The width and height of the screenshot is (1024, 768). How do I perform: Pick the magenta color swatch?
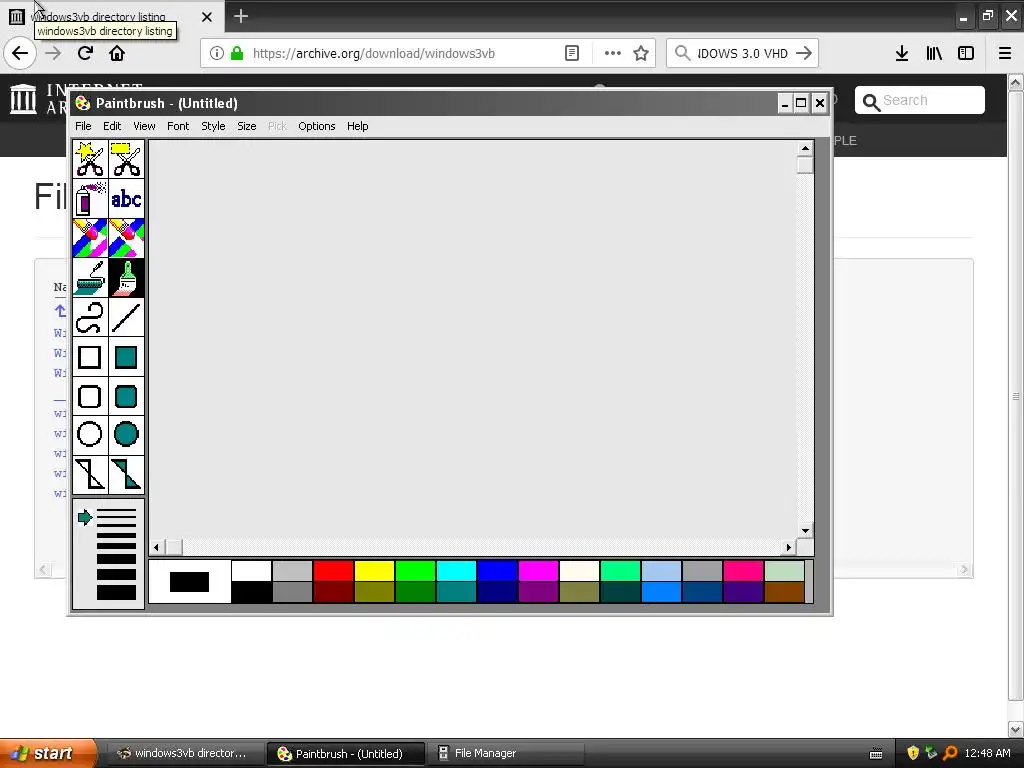539,571
